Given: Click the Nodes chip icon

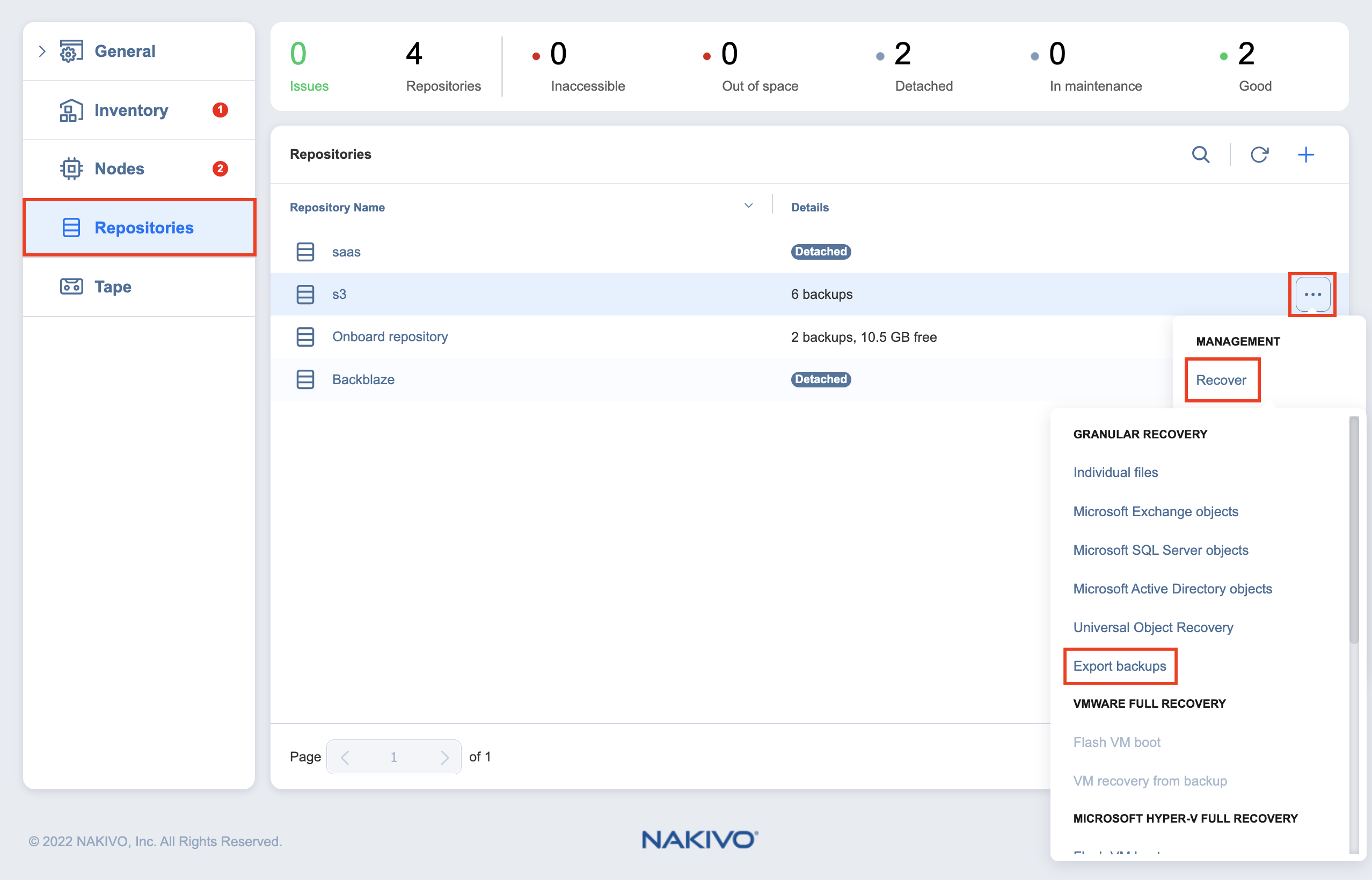Looking at the screenshot, I should pyautogui.click(x=71, y=168).
